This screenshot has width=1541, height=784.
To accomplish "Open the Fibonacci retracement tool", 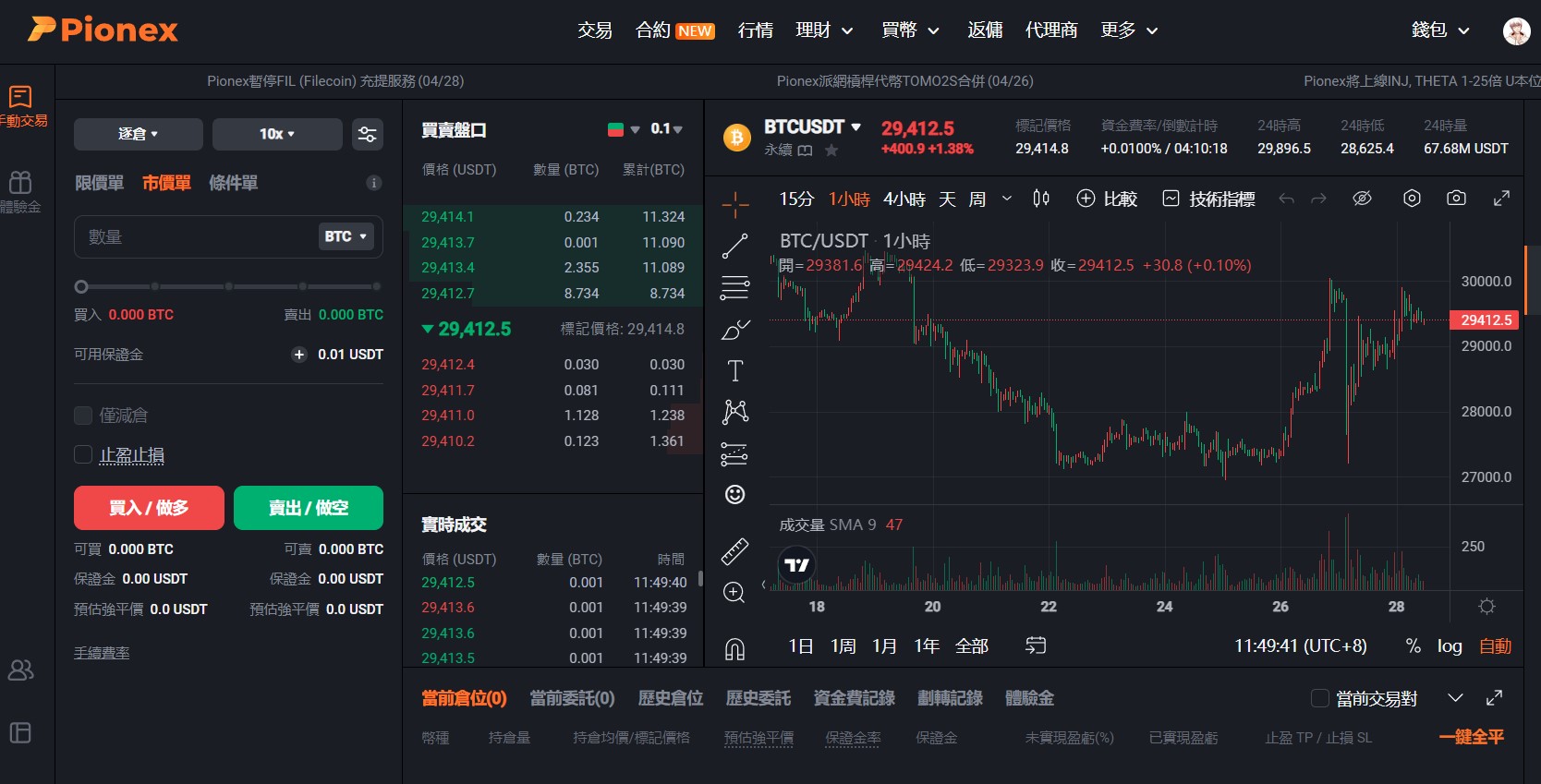I will tap(734, 287).
